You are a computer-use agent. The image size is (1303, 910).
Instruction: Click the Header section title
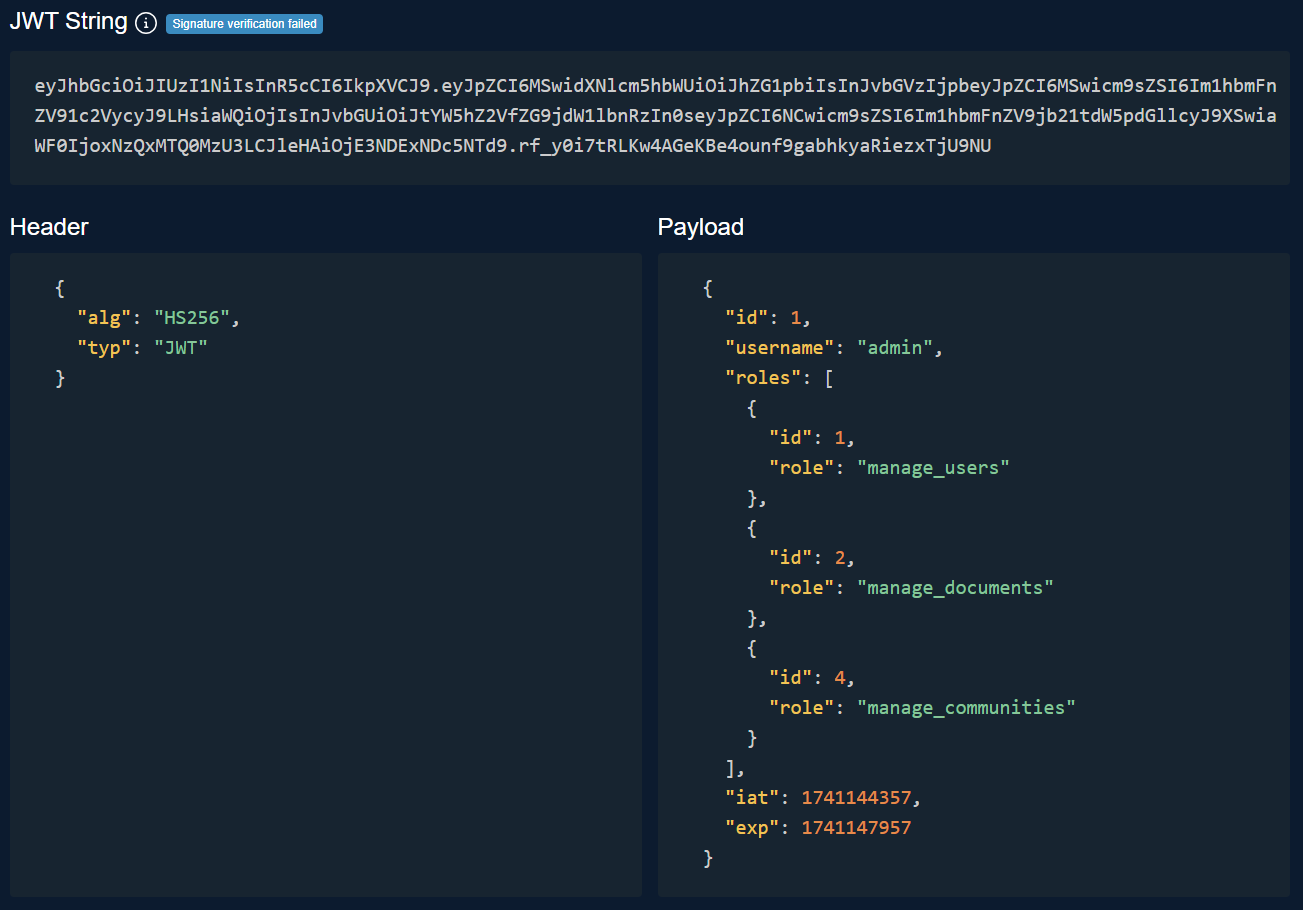coord(49,227)
